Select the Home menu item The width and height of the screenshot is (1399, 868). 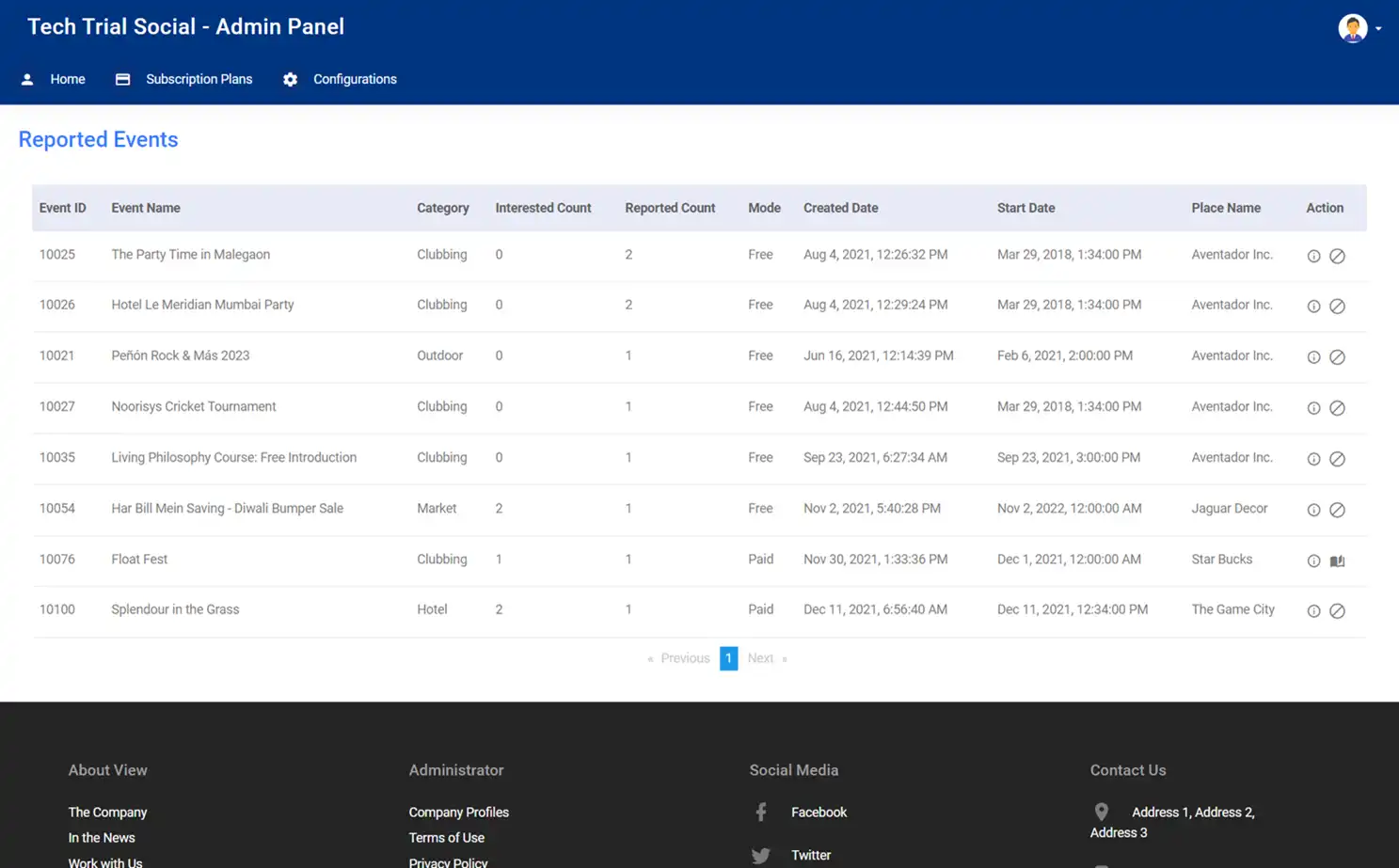(67, 79)
